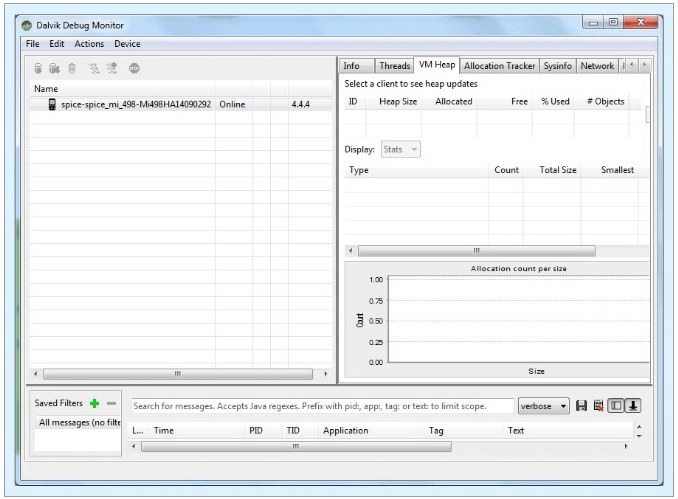
Task: Open the Edit menu
Action: [57, 44]
